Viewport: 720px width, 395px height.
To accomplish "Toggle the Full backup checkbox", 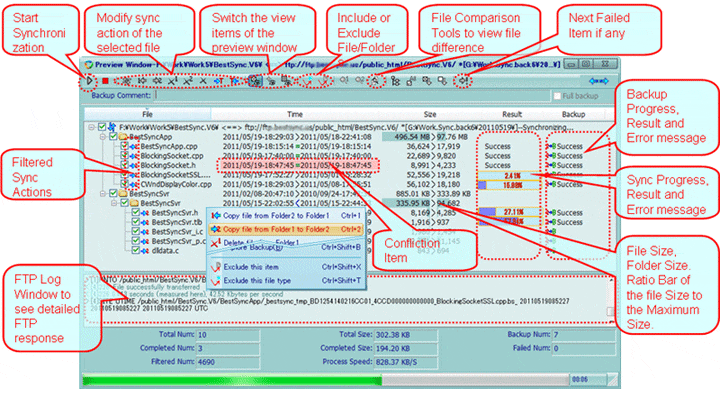I will point(557,96).
